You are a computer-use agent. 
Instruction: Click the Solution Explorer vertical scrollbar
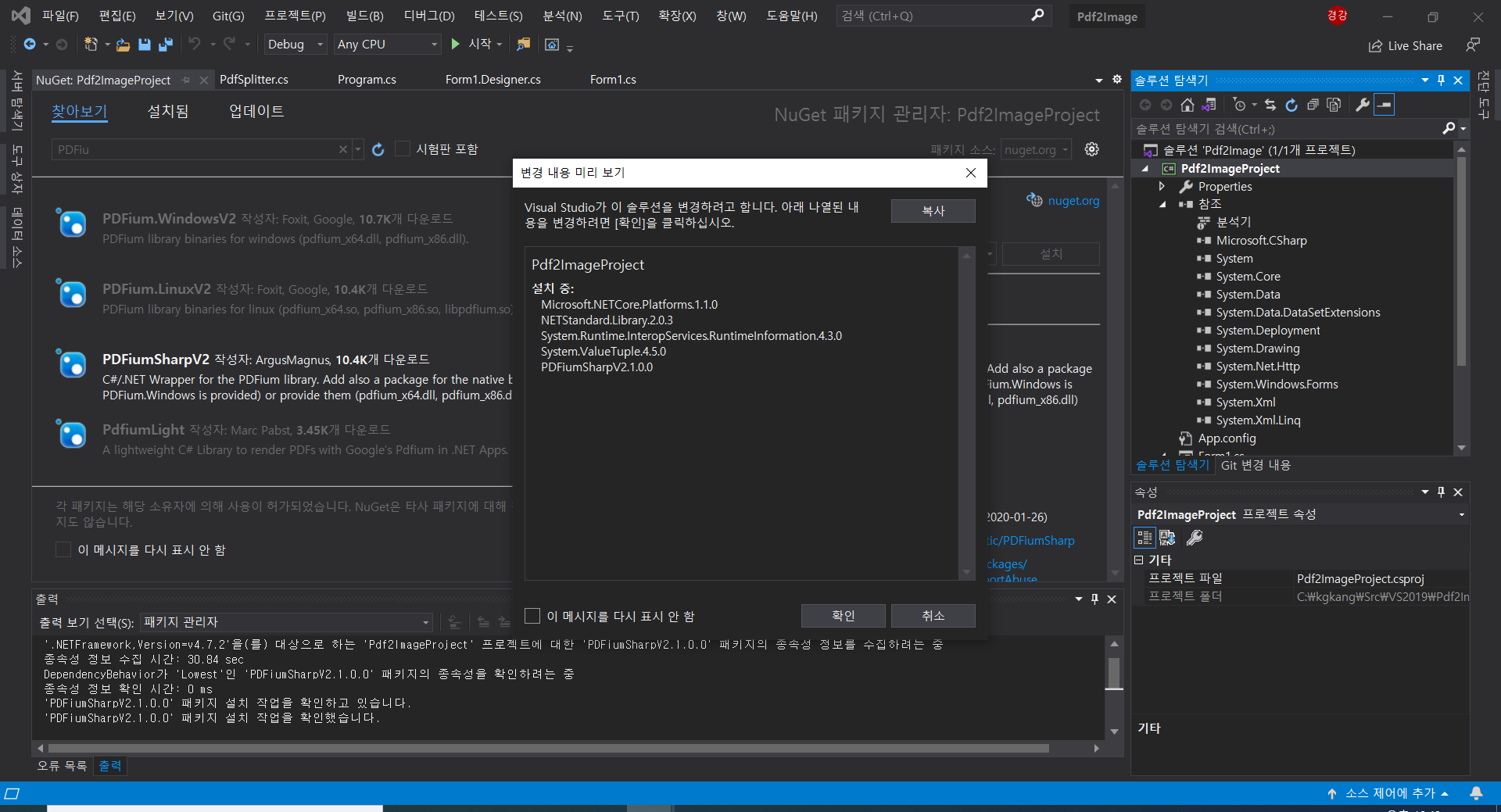click(x=1461, y=262)
